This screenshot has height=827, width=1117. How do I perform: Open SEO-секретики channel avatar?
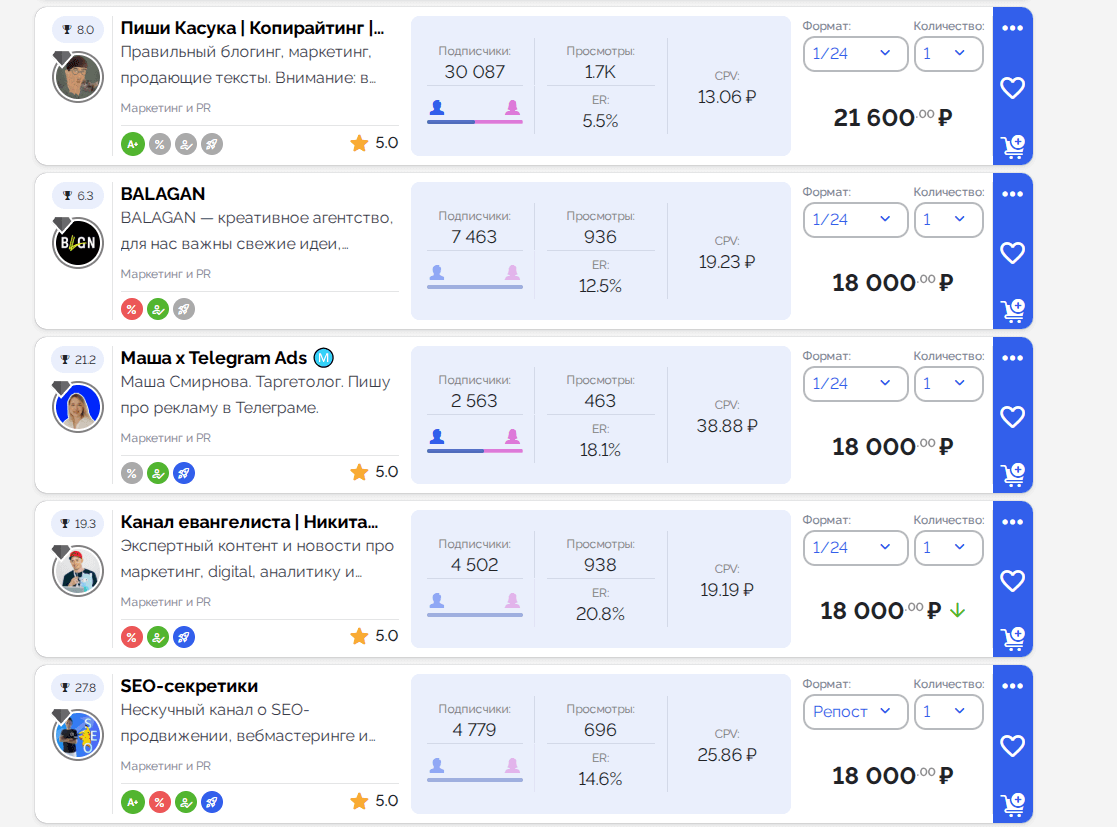[x=78, y=734]
